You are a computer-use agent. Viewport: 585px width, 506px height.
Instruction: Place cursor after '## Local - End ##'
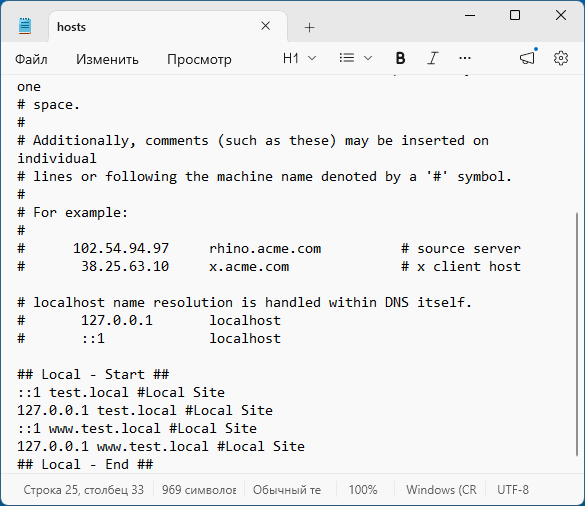(154, 465)
